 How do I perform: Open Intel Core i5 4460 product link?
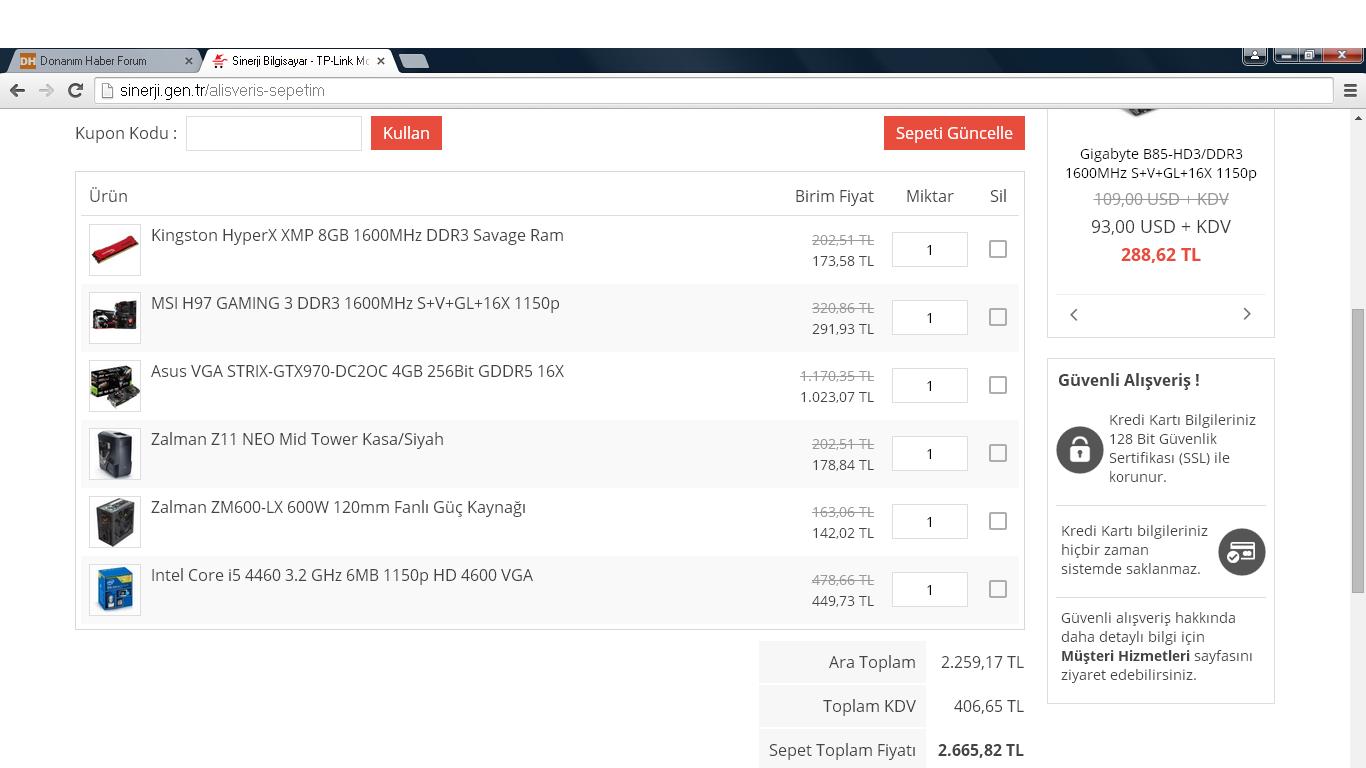[342, 575]
